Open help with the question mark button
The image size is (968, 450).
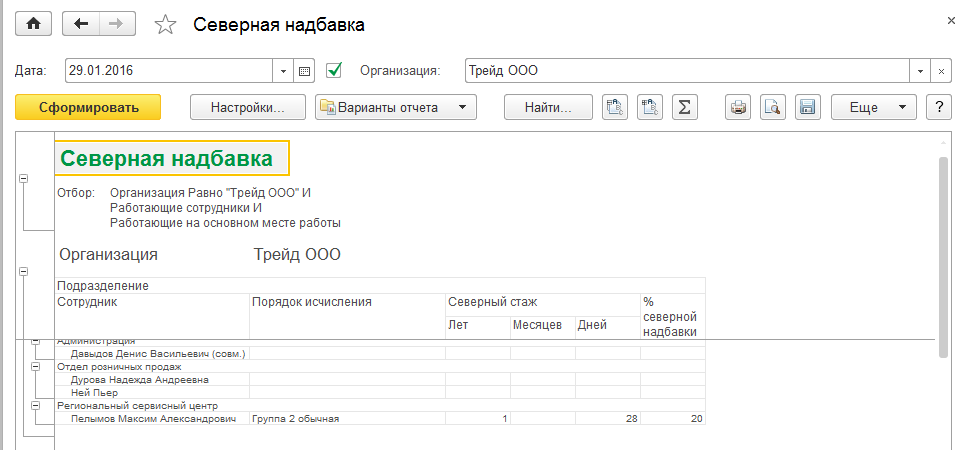(x=939, y=107)
